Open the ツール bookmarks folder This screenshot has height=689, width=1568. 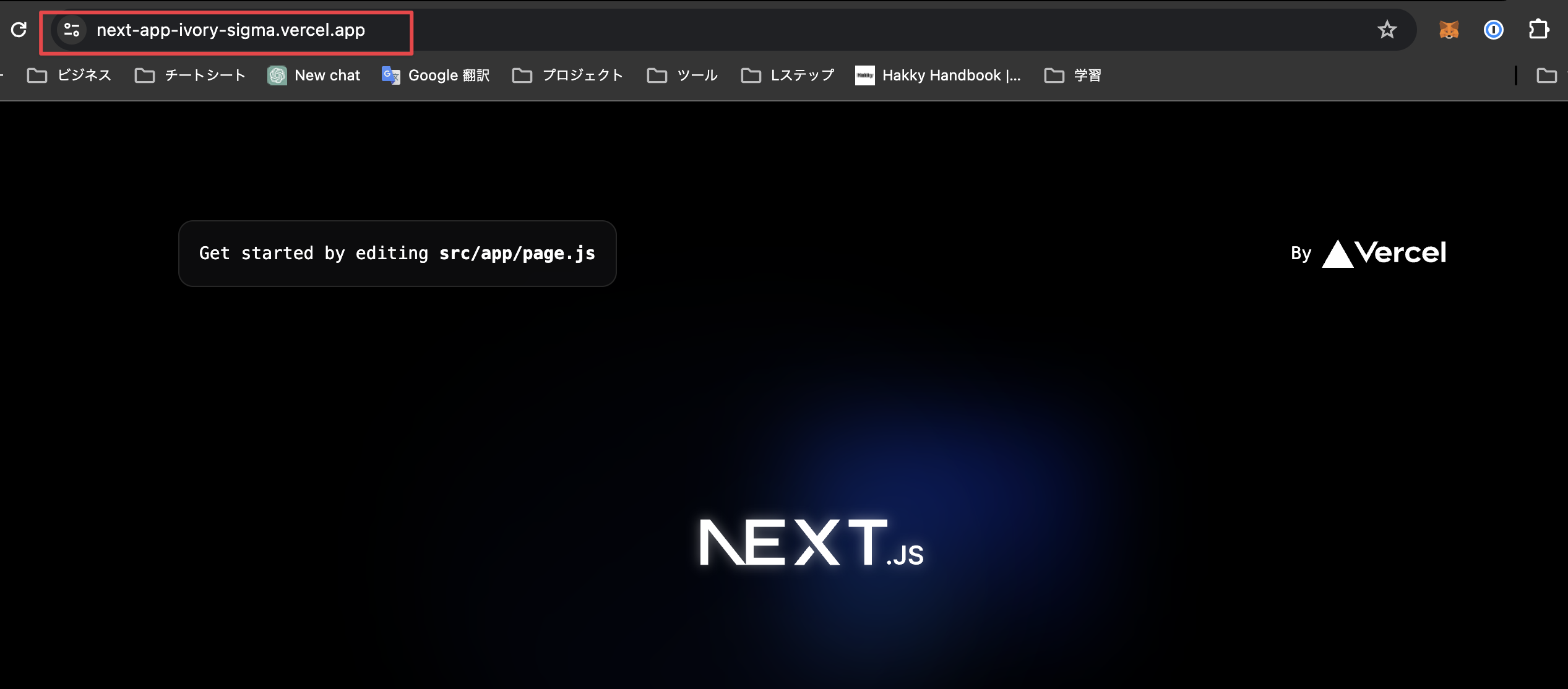click(x=682, y=75)
